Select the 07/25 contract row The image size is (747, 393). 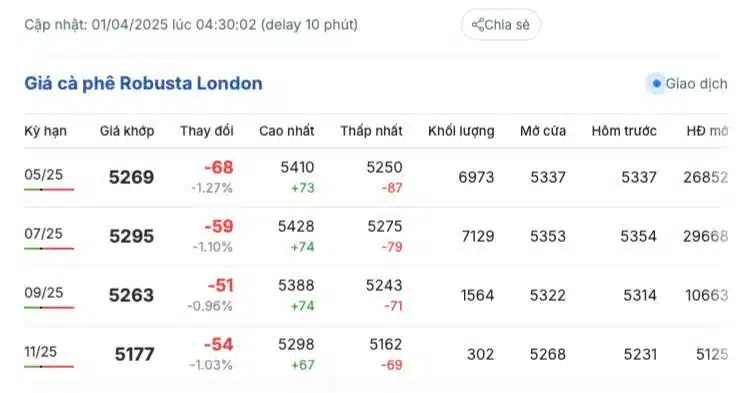376,237
